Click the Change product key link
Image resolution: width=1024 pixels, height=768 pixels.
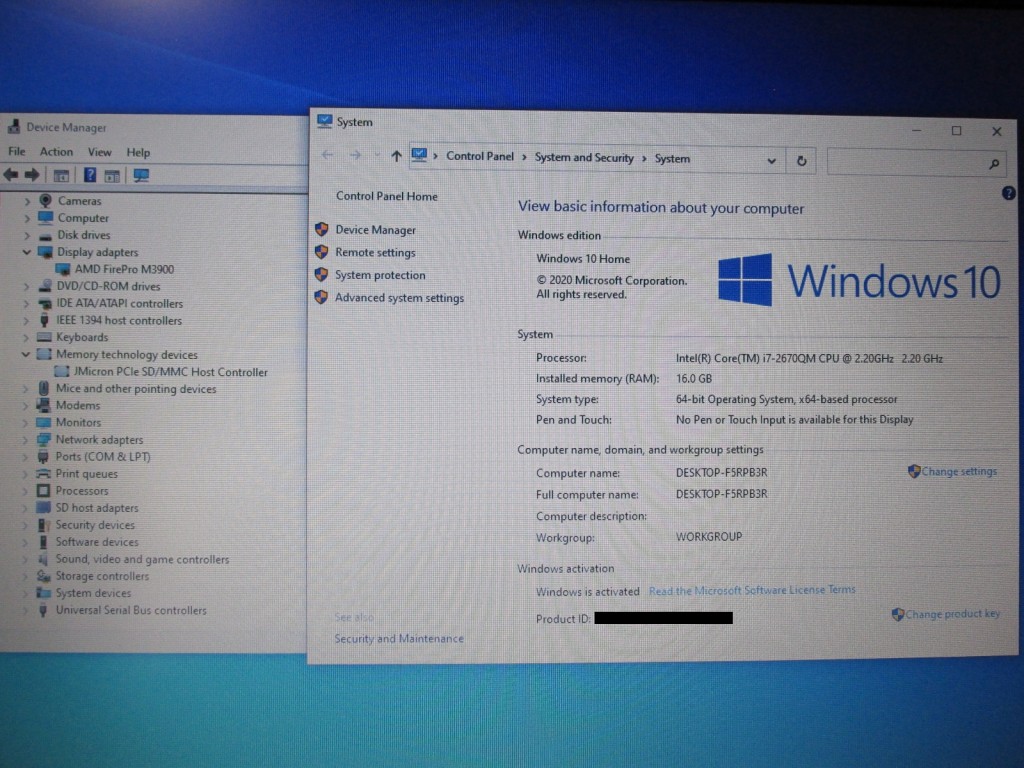click(x=952, y=614)
